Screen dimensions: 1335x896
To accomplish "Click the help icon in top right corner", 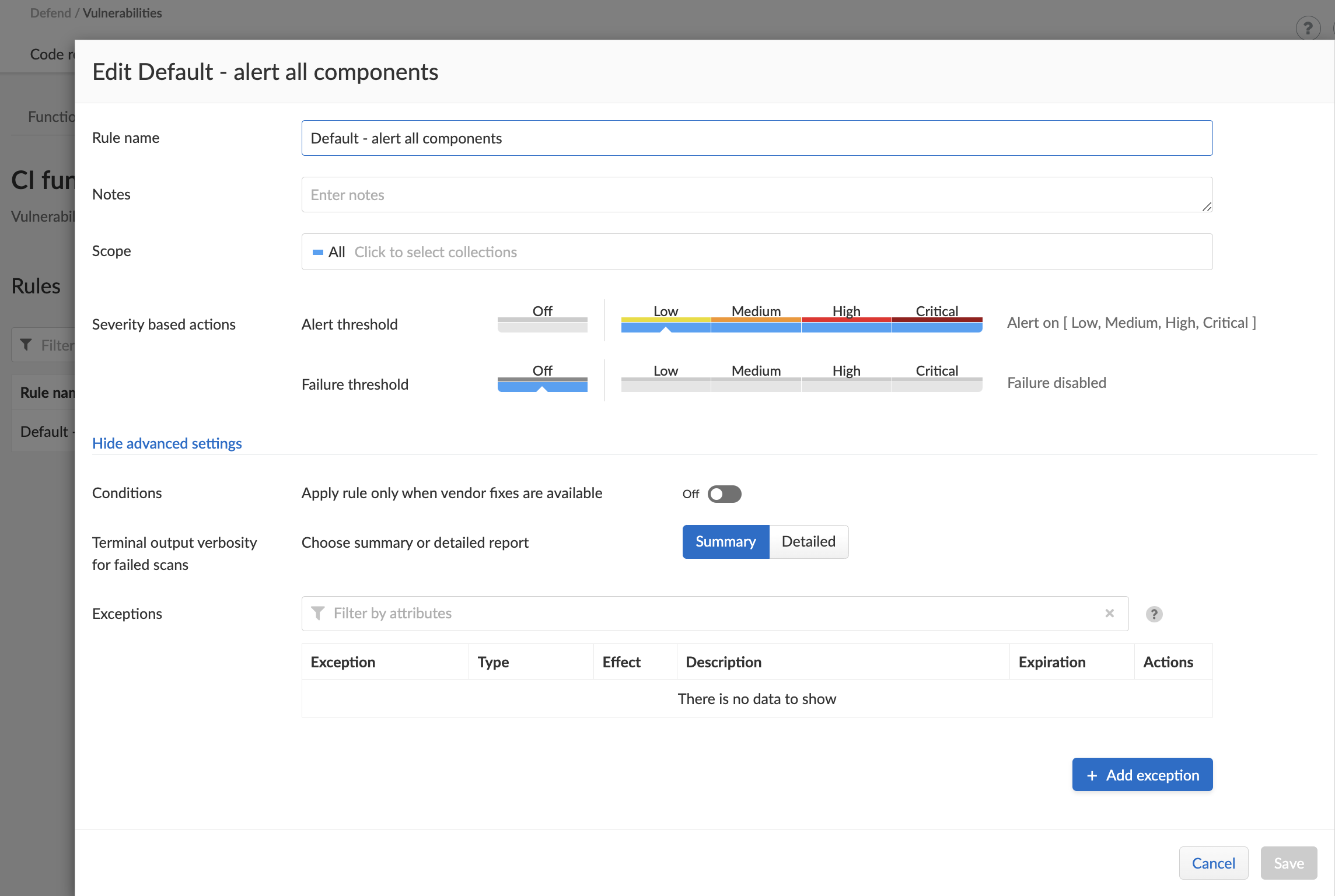I will point(1308,28).
